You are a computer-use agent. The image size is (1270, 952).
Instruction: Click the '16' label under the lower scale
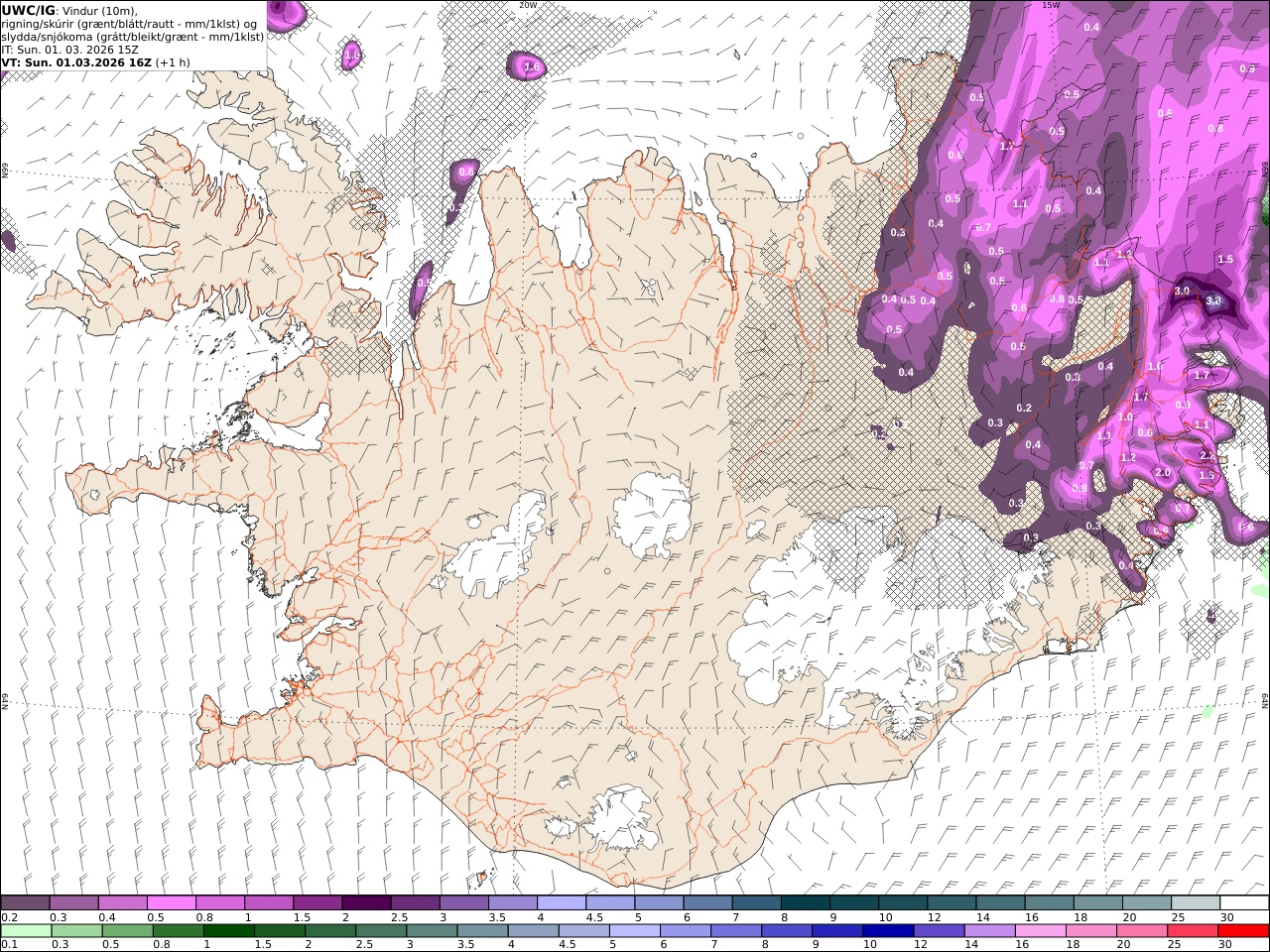click(1022, 945)
